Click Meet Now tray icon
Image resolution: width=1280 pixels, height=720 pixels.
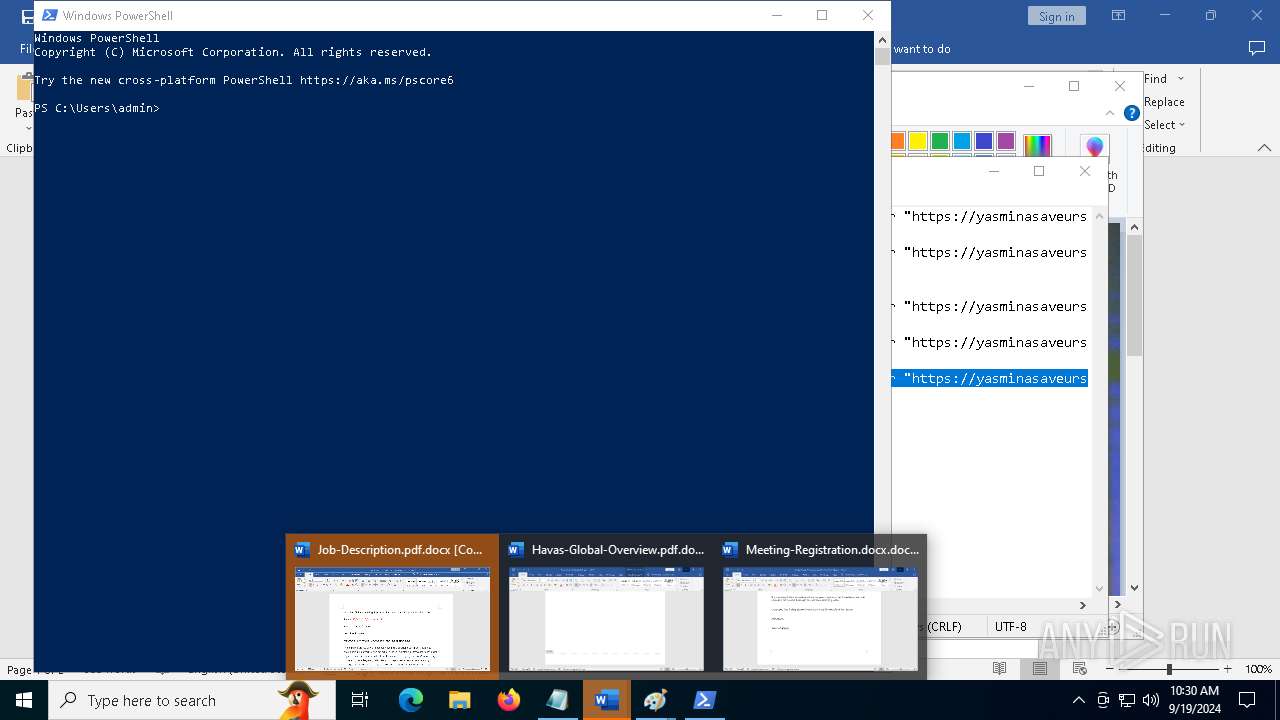pyautogui.click(x=1102, y=700)
